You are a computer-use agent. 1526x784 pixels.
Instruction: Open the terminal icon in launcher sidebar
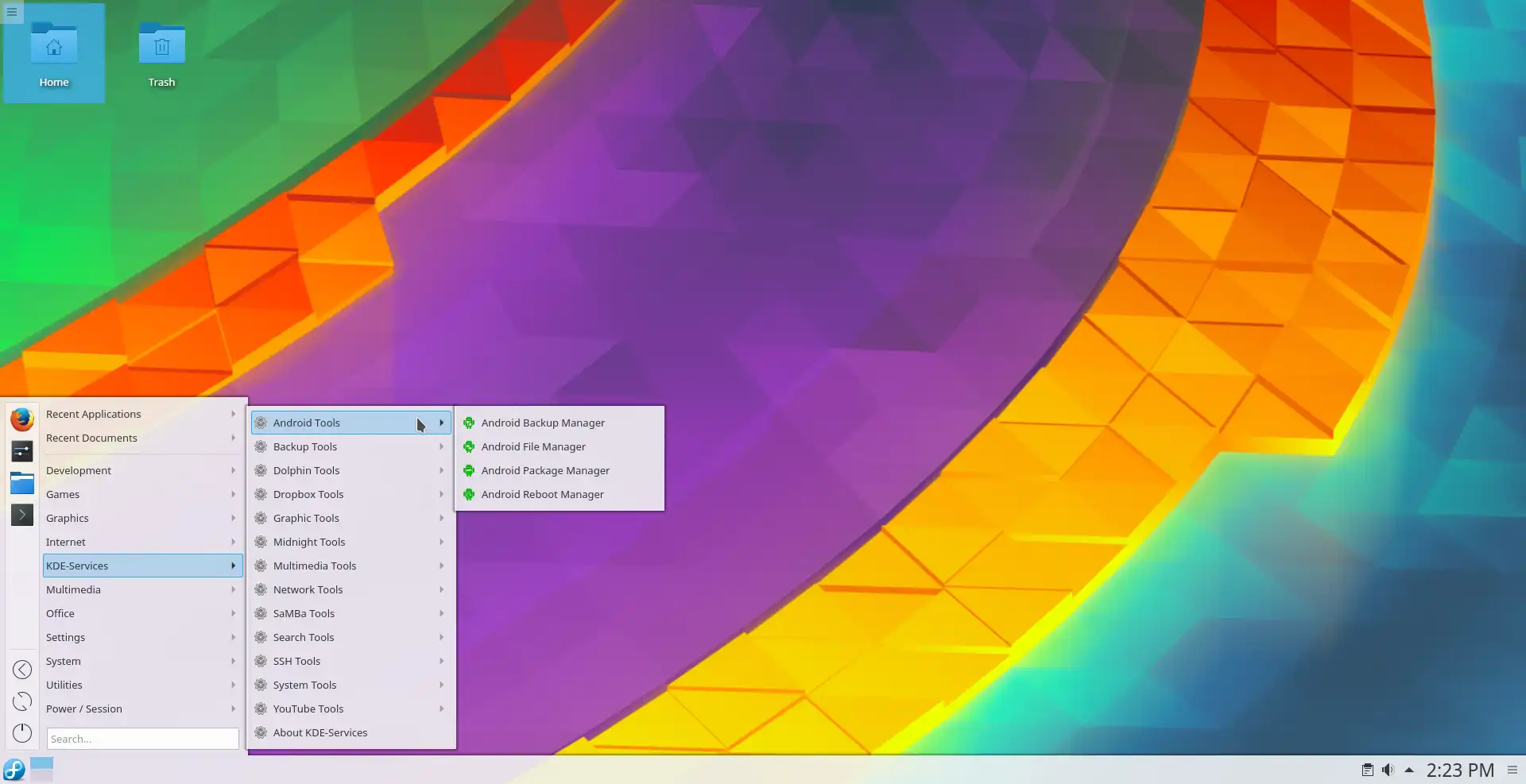pyautogui.click(x=22, y=515)
